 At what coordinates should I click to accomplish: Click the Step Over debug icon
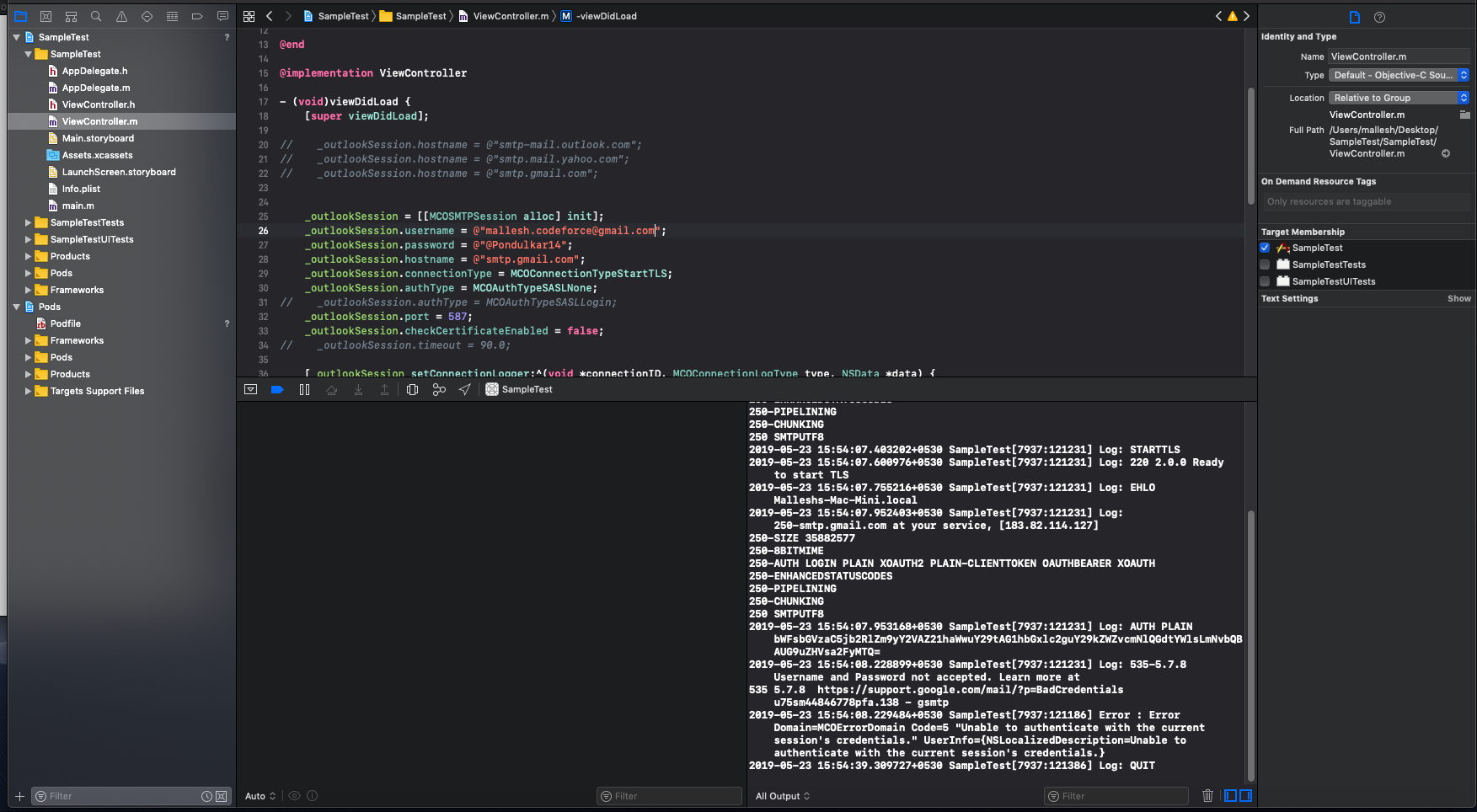(x=332, y=389)
